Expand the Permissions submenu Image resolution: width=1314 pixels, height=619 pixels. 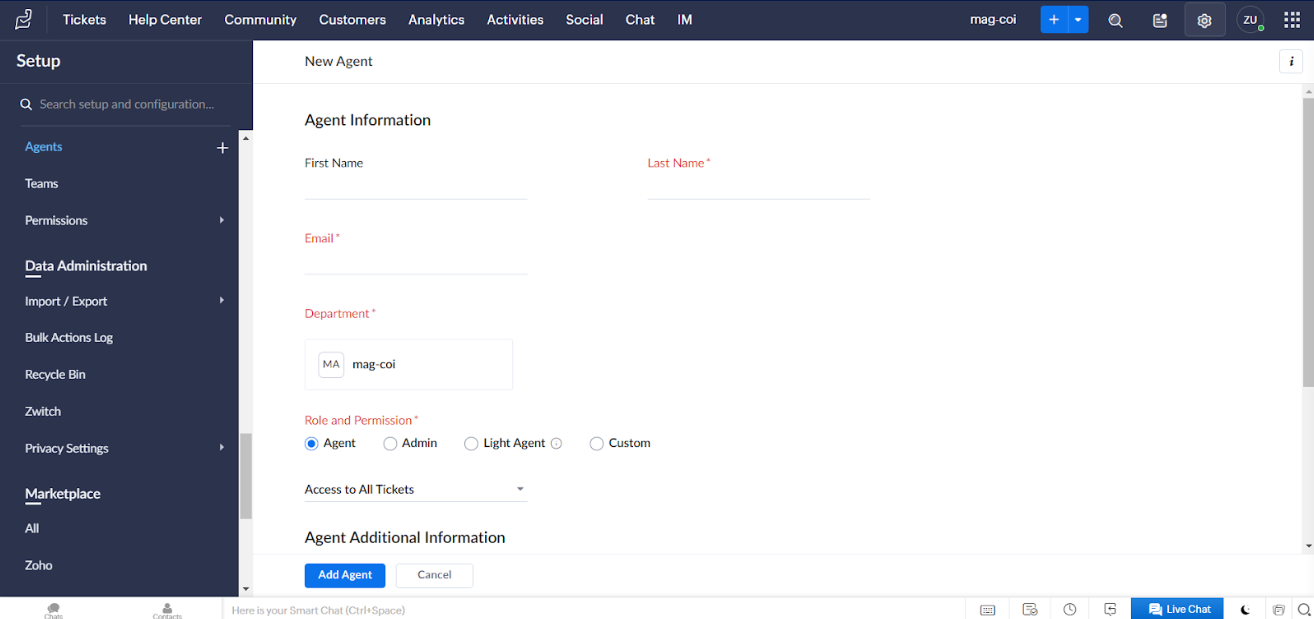point(221,220)
